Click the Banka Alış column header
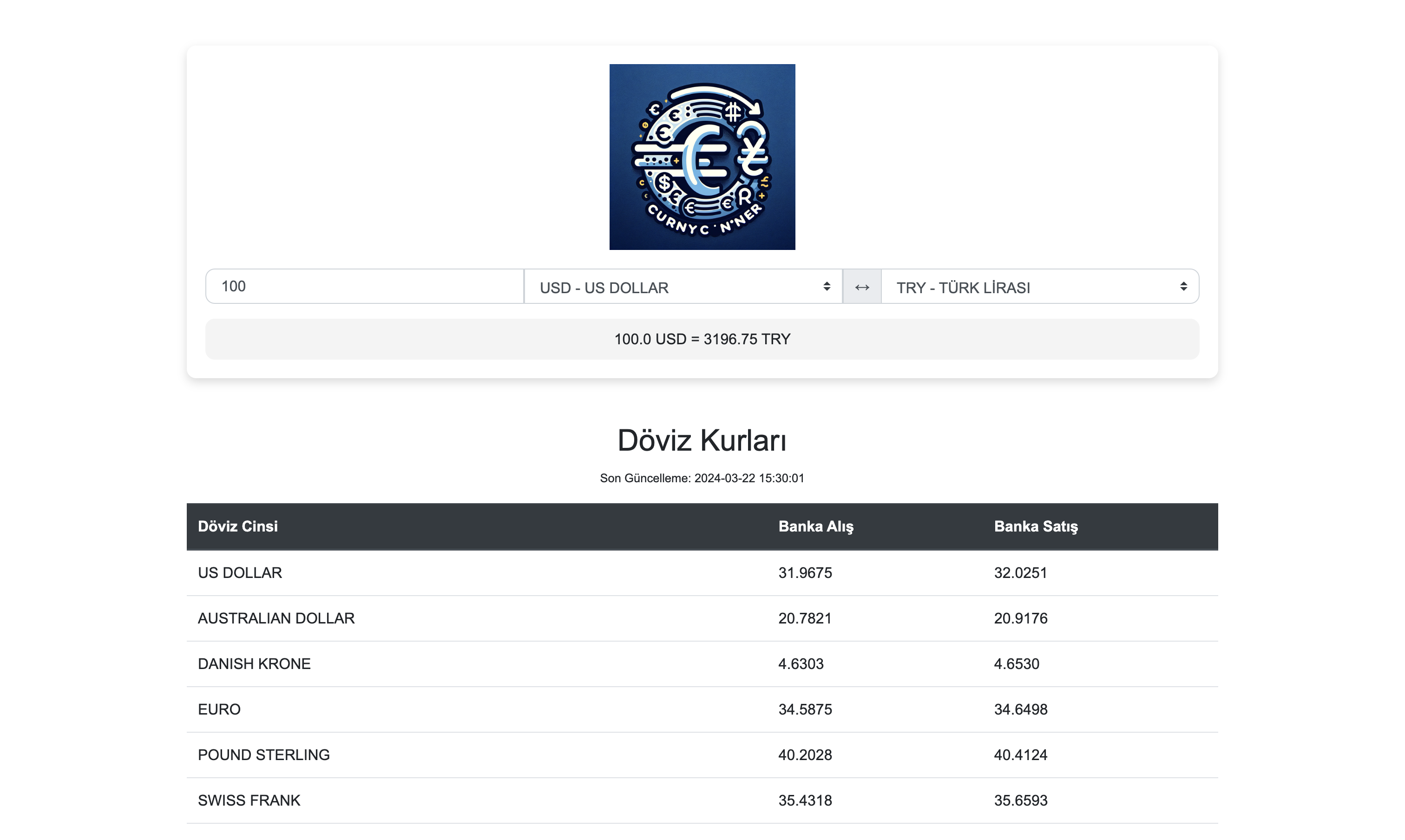The width and height of the screenshot is (1405, 840). click(x=815, y=526)
